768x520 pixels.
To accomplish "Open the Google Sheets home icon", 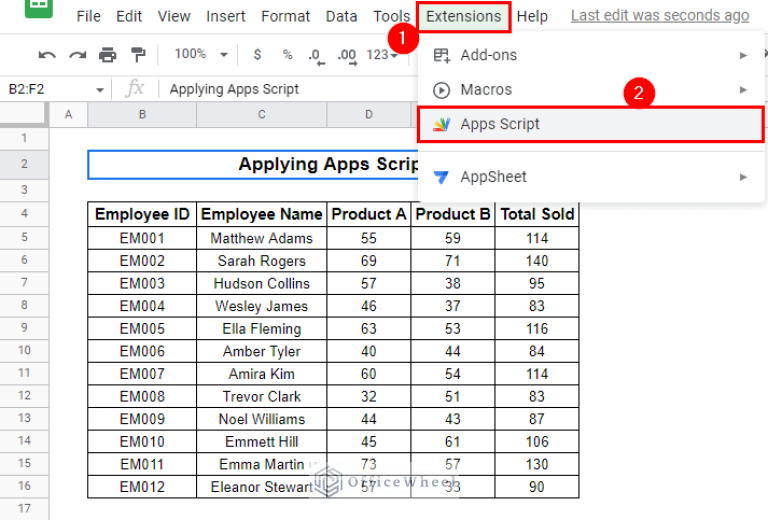I will [x=39, y=7].
